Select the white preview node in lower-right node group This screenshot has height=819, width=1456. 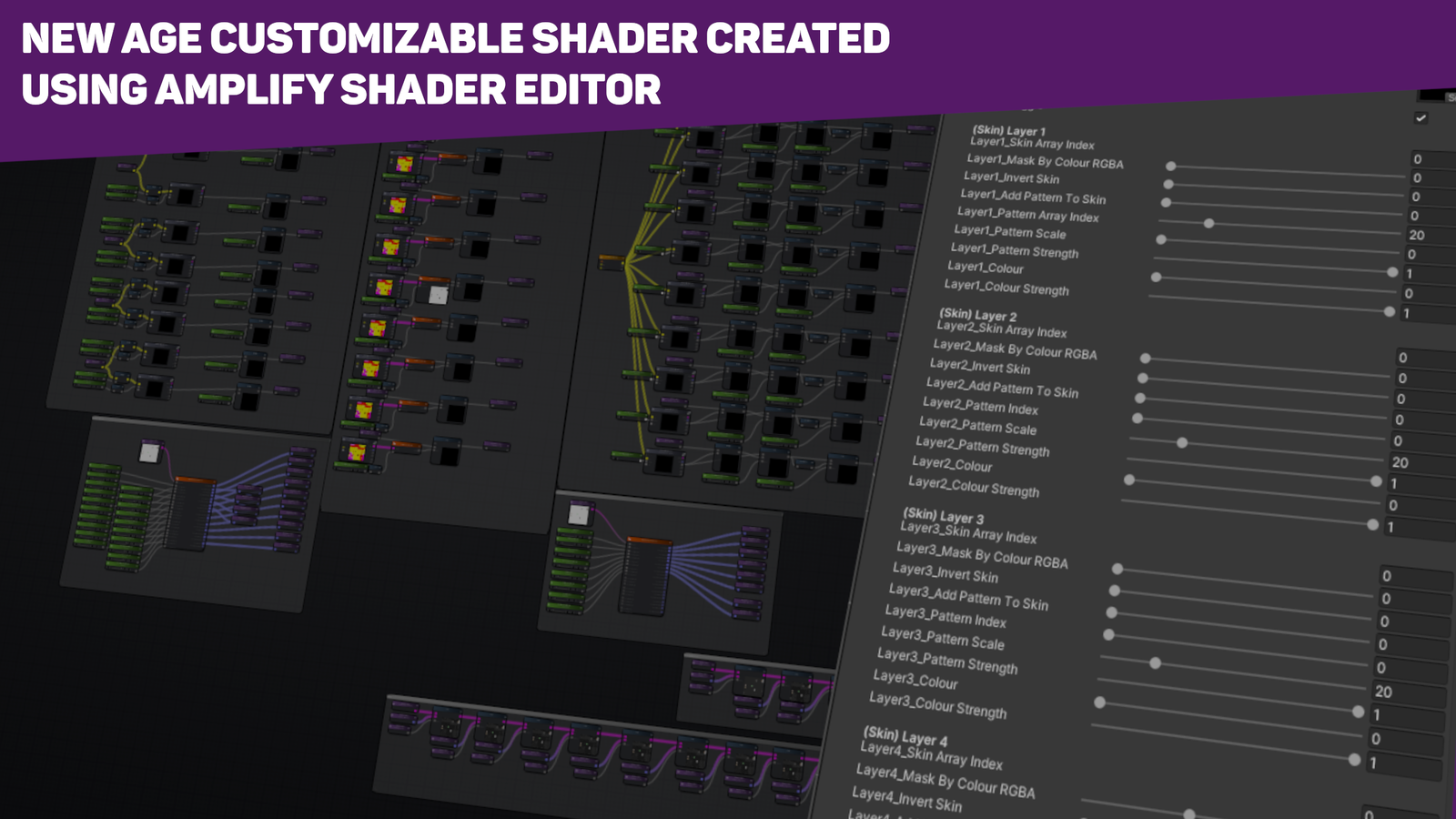coord(578,515)
